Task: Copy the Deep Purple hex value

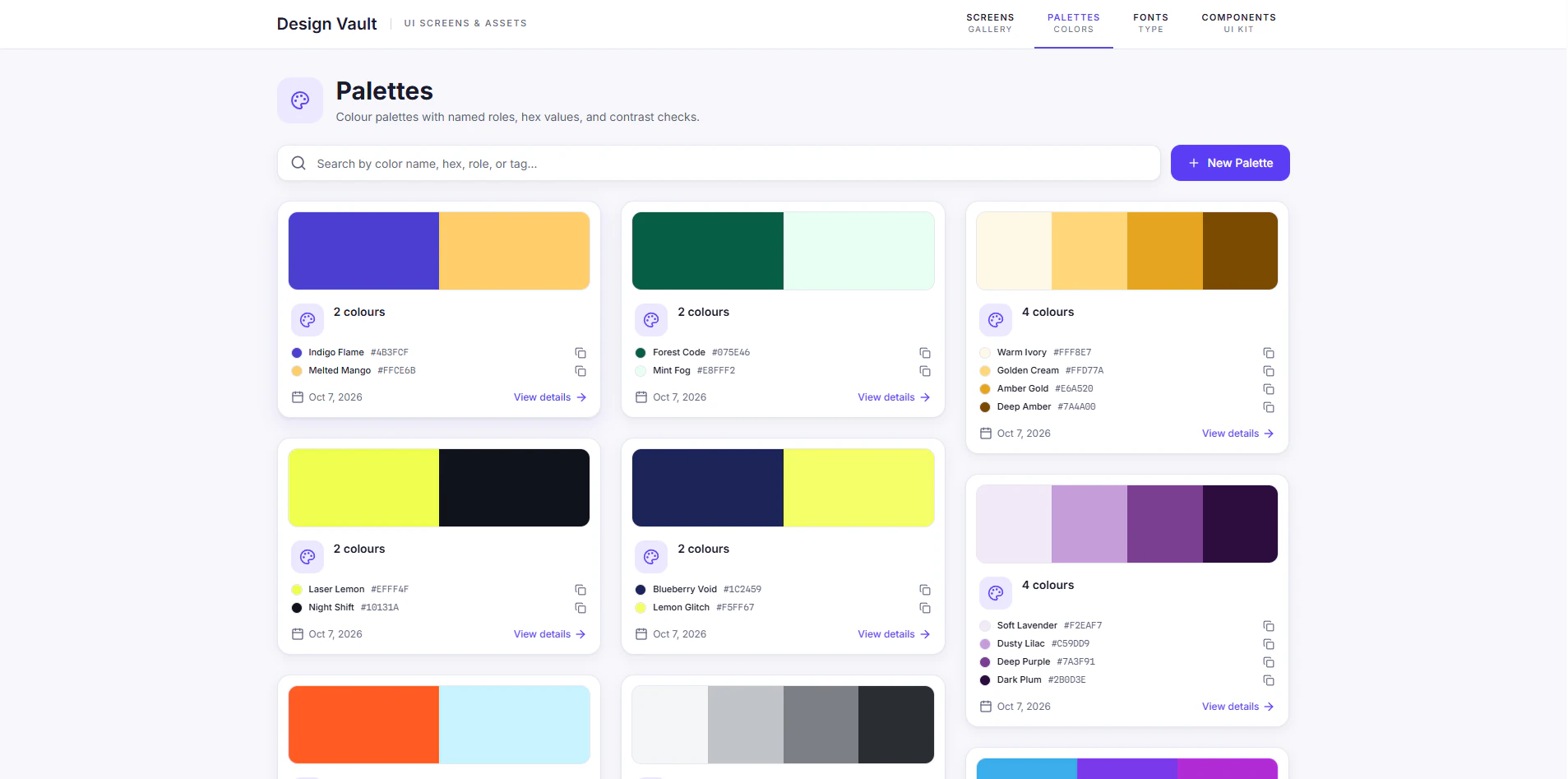Action: 1269,662
